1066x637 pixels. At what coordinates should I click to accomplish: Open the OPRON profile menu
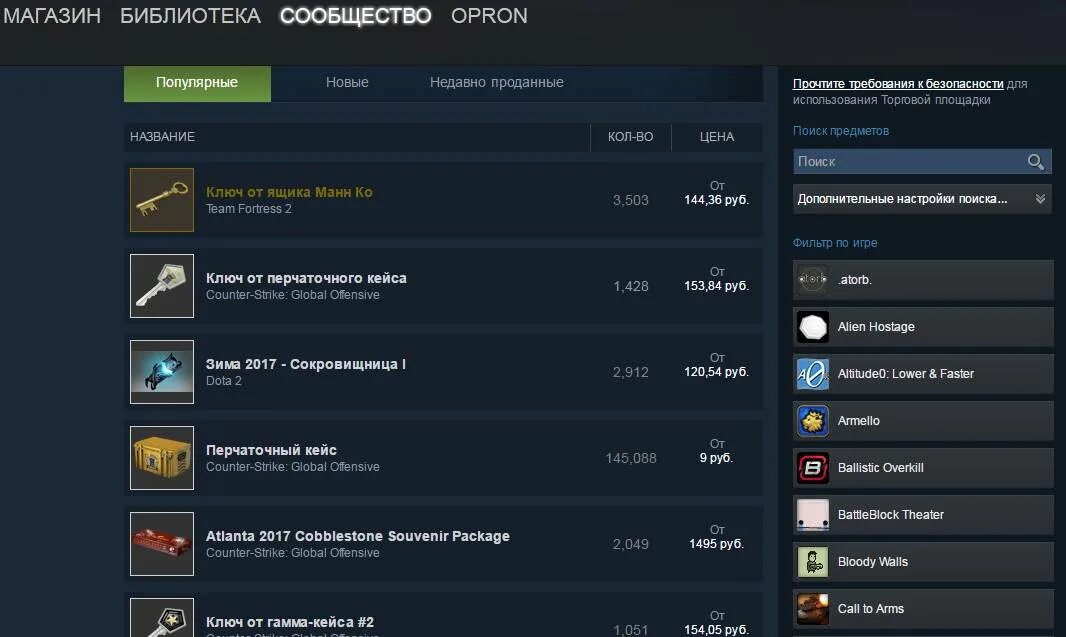[489, 16]
